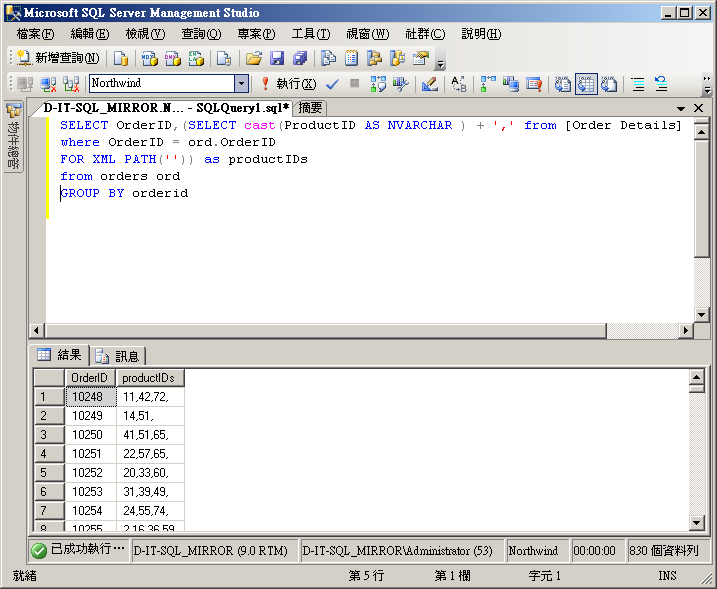This screenshot has height=589, width=717.
Task: Click the 執行 (Execute) button
Action: tap(288, 84)
